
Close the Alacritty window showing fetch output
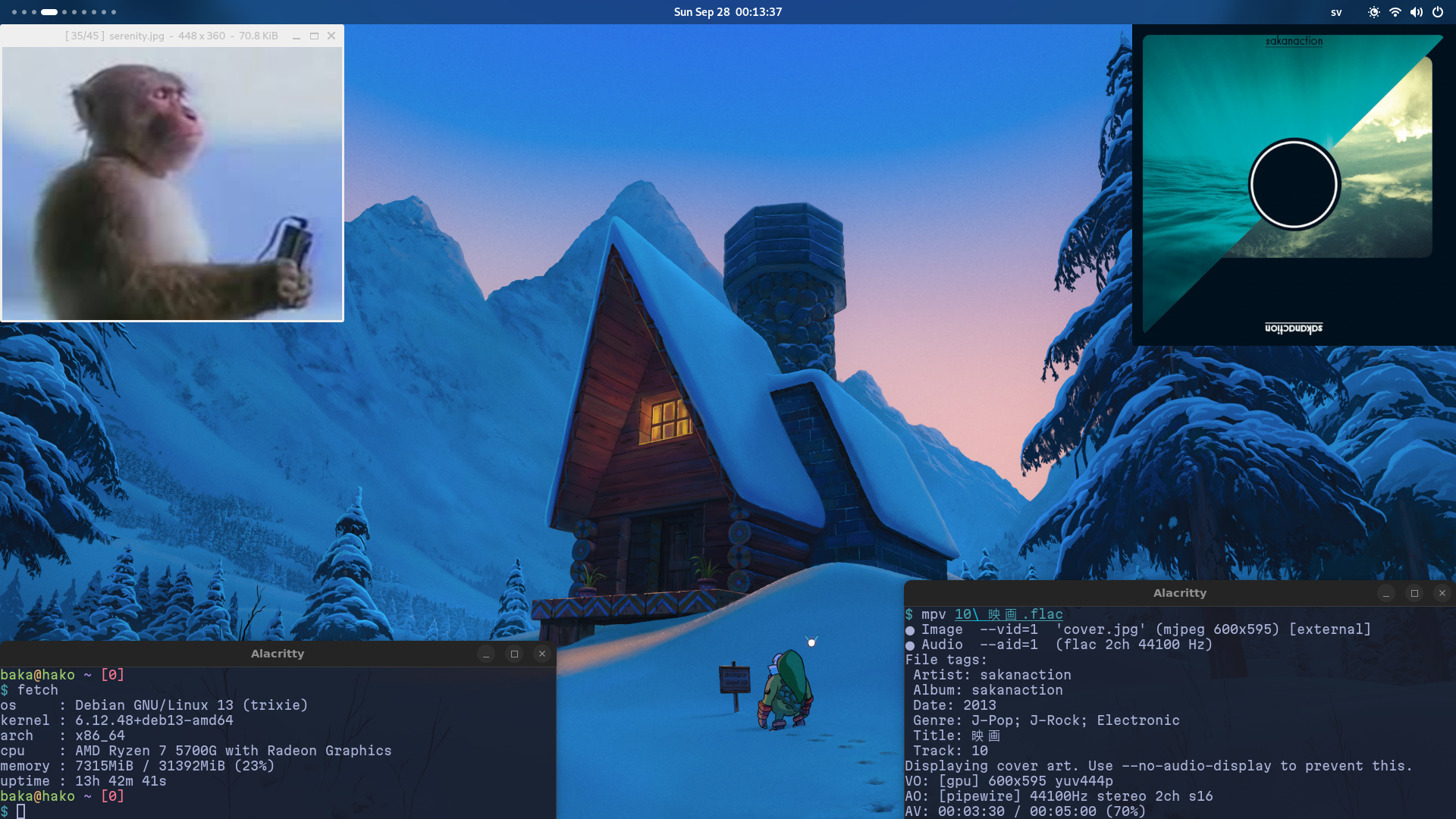(541, 654)
